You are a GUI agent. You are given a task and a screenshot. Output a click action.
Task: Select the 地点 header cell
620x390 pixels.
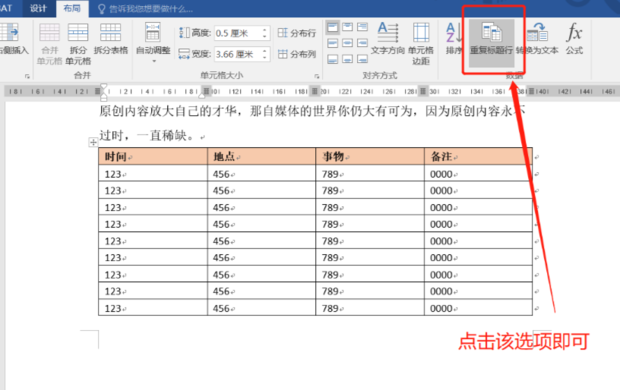click(262, 156)
